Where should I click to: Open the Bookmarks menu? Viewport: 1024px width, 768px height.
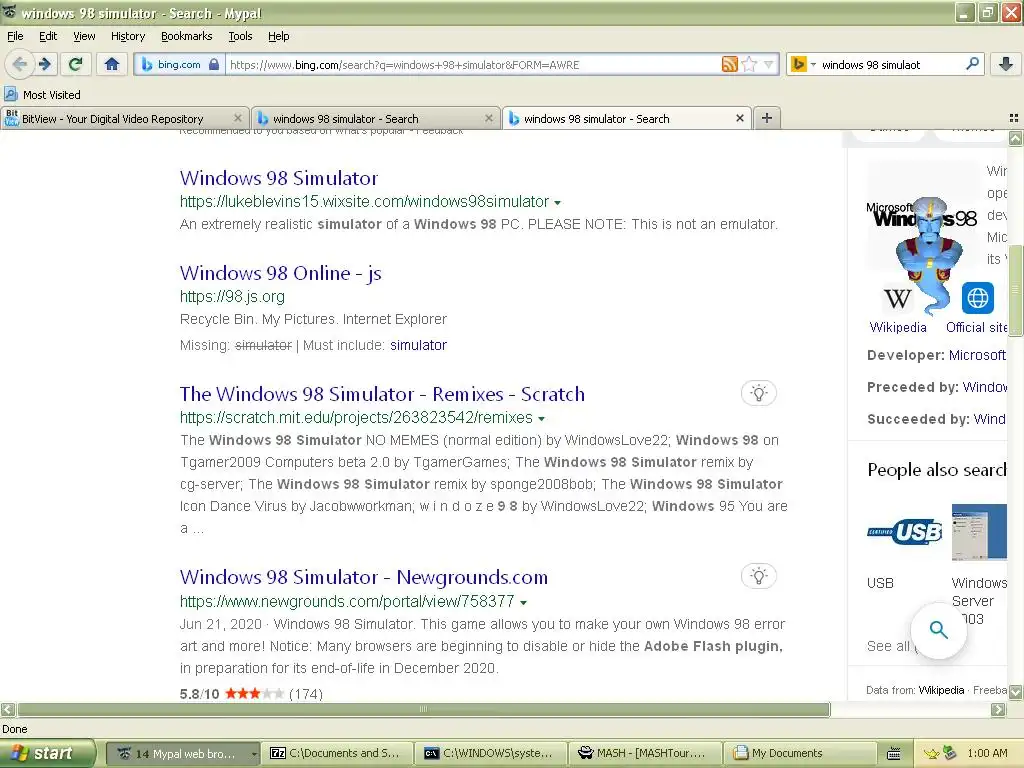[x=186, y=36]
